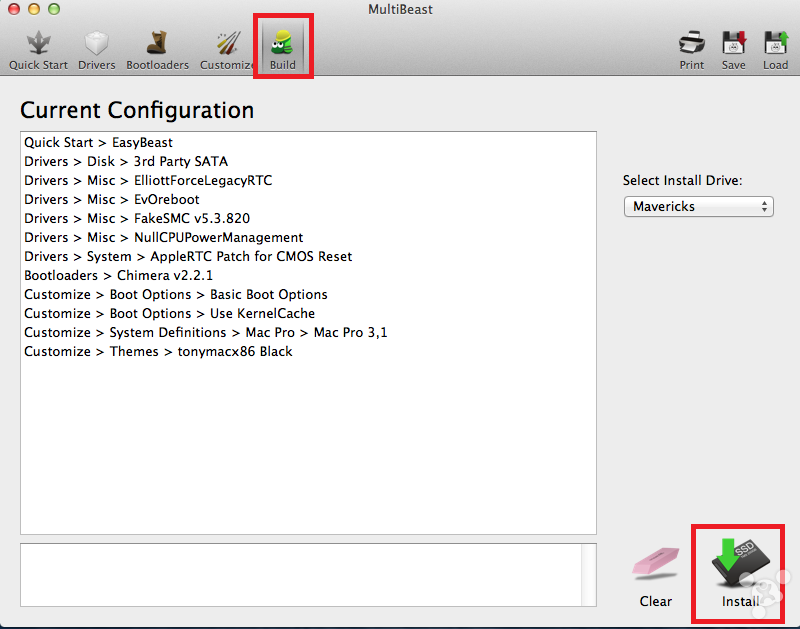800x629 pixels.
Task: Load a saved configuration
Action: [x=776, y=50]
